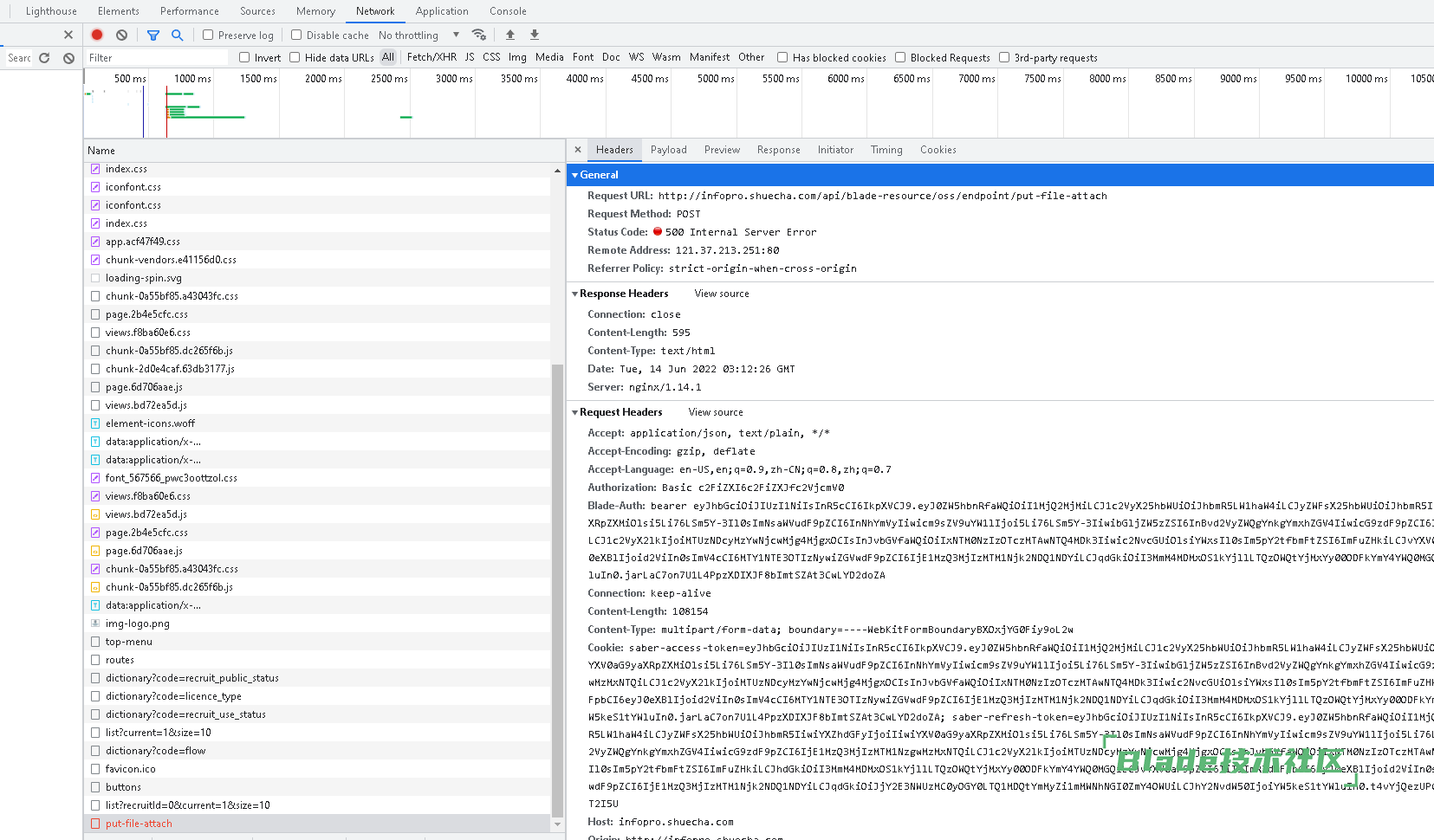Switch to Lighthouse panel

click(51, 11)
